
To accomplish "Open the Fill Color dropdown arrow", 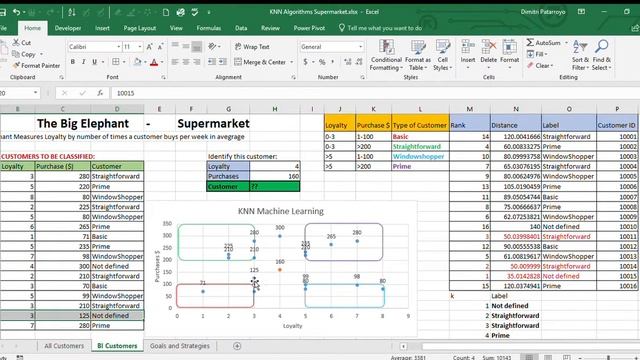I will click(x=145, y=62).
